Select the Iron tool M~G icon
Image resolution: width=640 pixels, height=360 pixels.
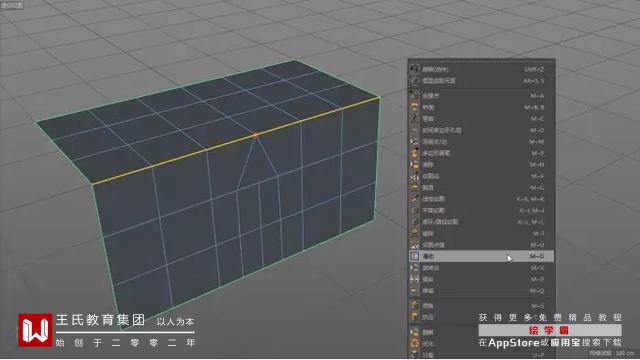pyautogui.click(x=415, y=187)
